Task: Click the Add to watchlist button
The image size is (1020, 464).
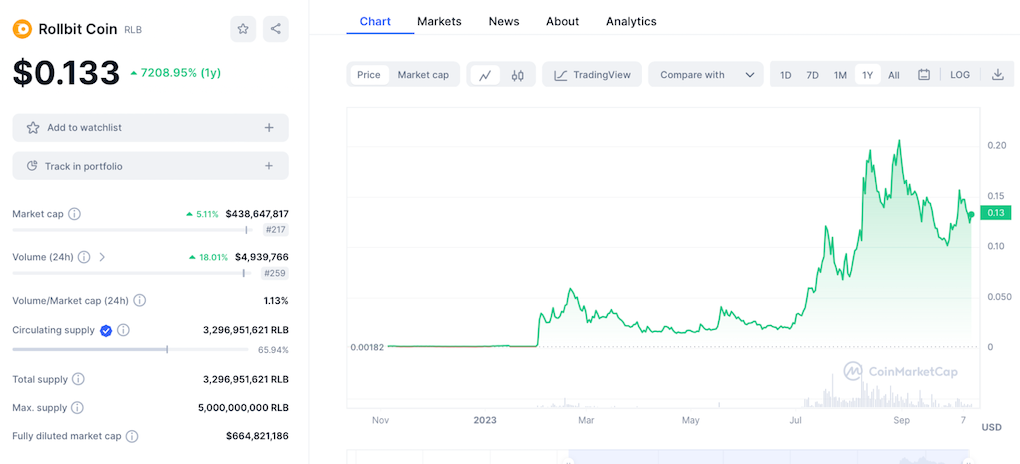Action: 150,128
